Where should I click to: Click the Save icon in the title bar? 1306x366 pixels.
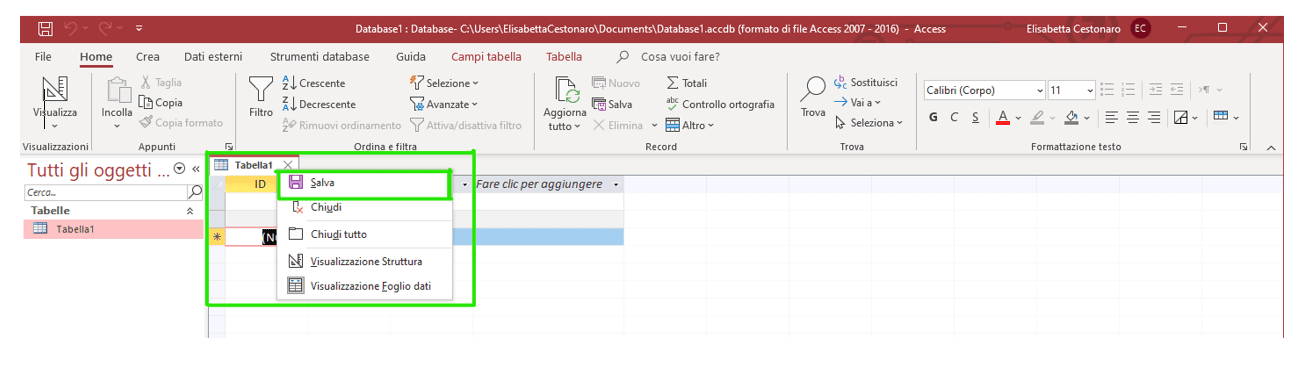46,28
